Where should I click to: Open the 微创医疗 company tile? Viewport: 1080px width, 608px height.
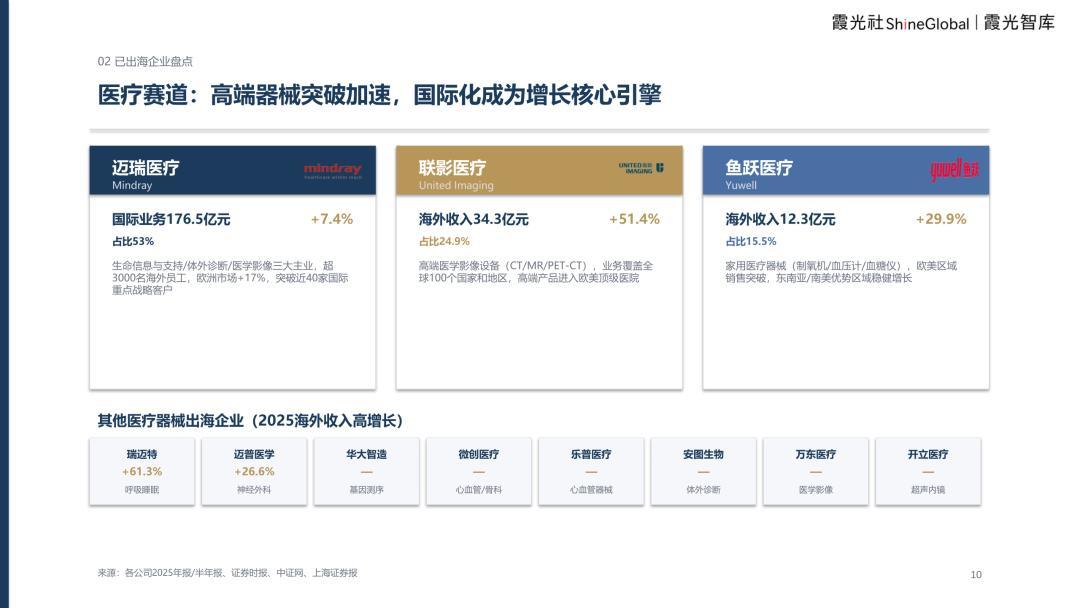479,472
